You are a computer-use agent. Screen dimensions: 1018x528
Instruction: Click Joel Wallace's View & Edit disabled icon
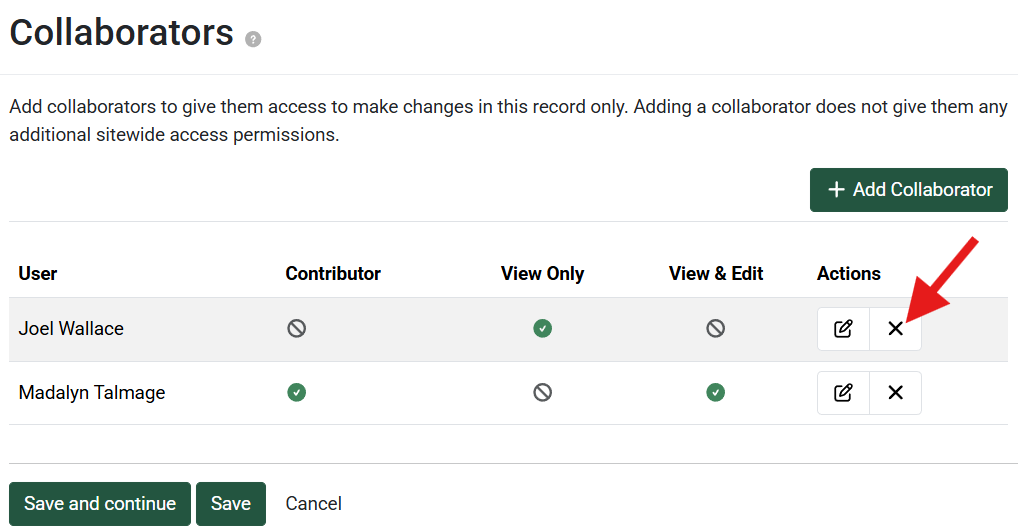point(715,328)
